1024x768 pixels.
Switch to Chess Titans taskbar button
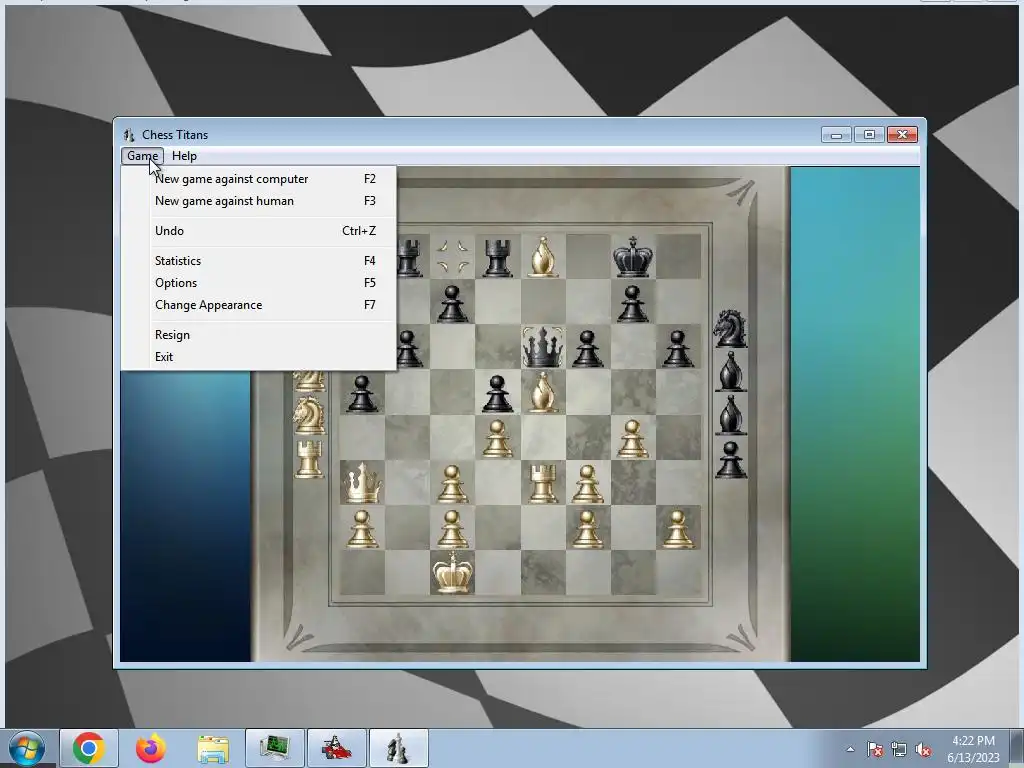[399, 748]
